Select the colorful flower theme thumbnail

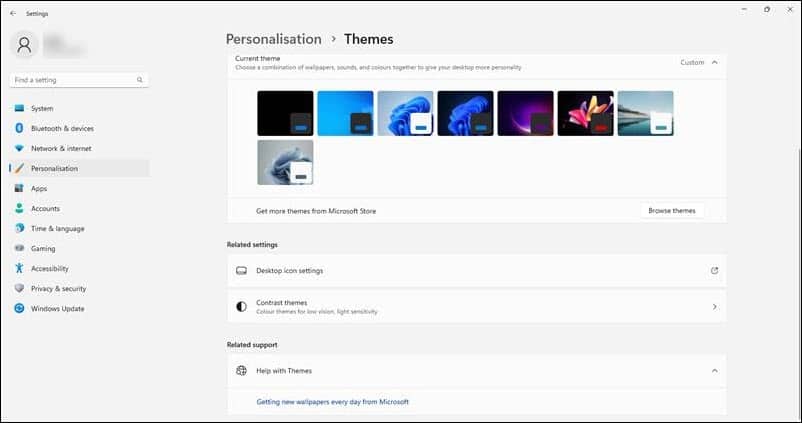(585, 113)
